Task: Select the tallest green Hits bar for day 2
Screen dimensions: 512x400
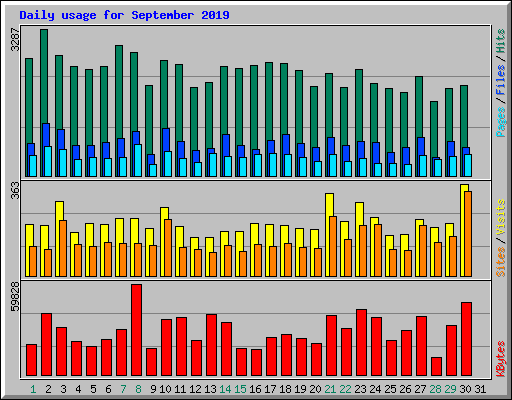Action: [x=44, y=77]
